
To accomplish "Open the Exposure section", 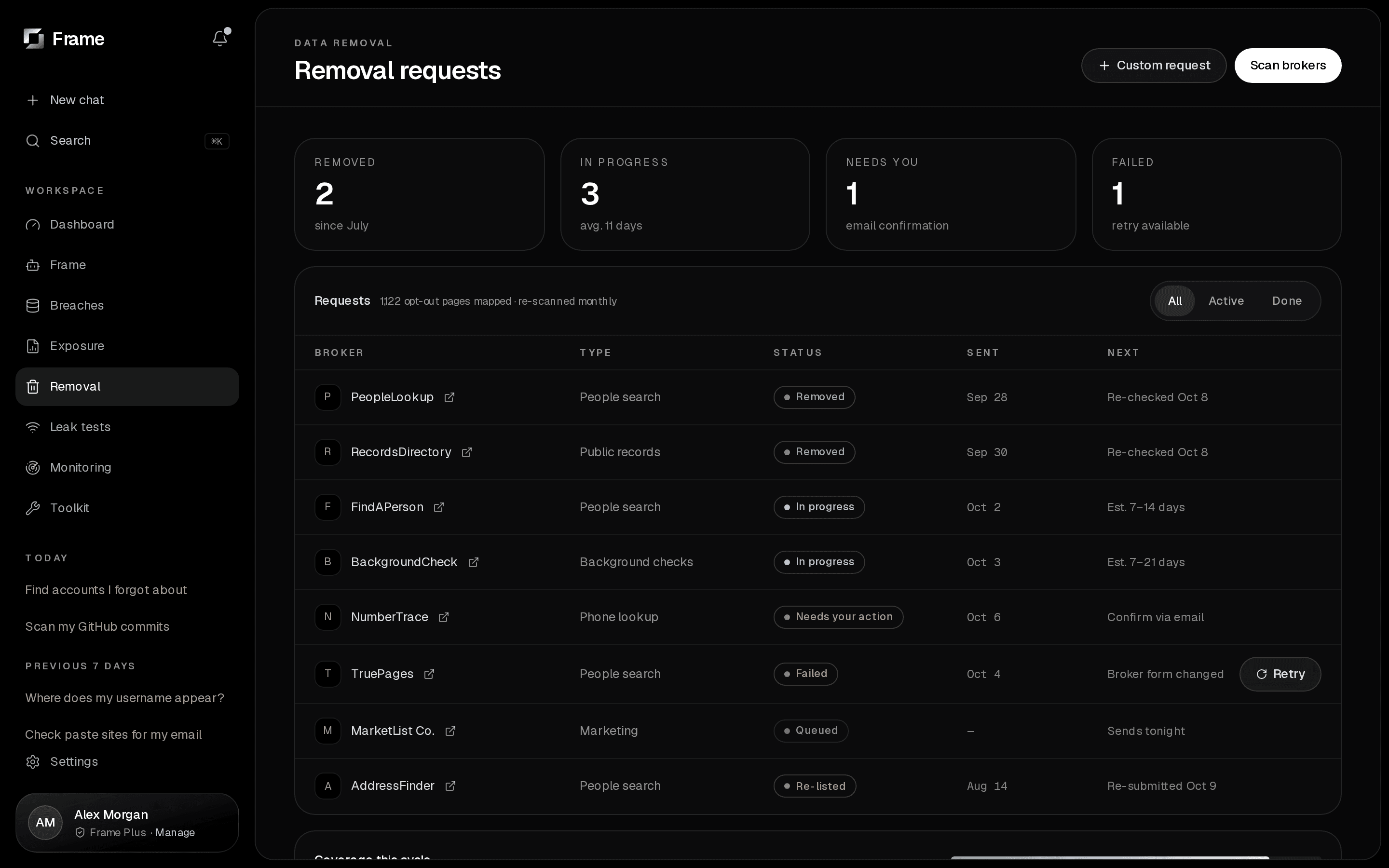I will (127, 346).
